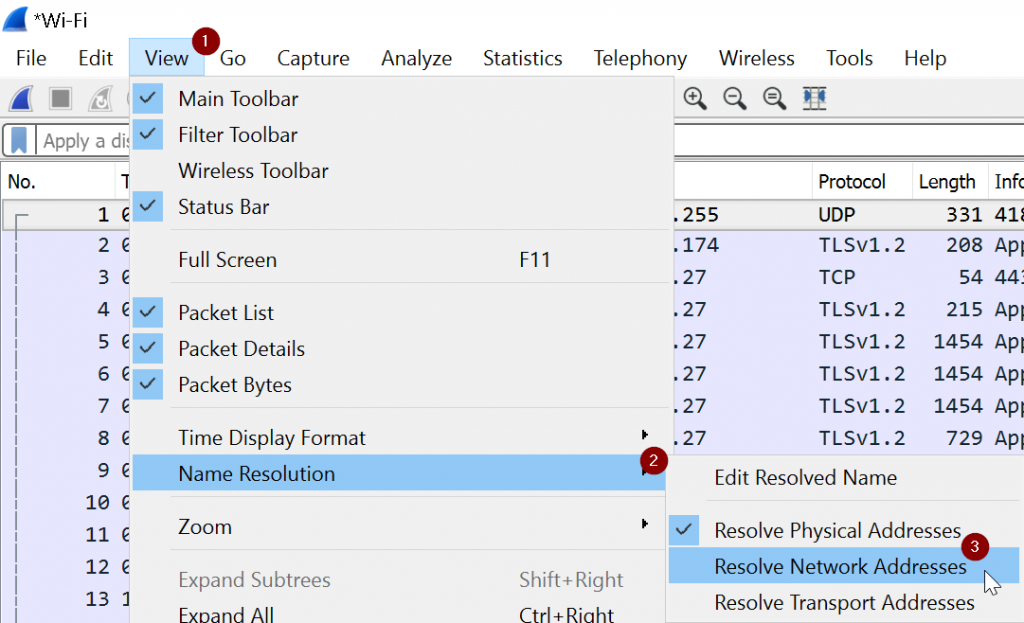Select the TCP packet row 3
1024x623 pixels.
point(849,277)
